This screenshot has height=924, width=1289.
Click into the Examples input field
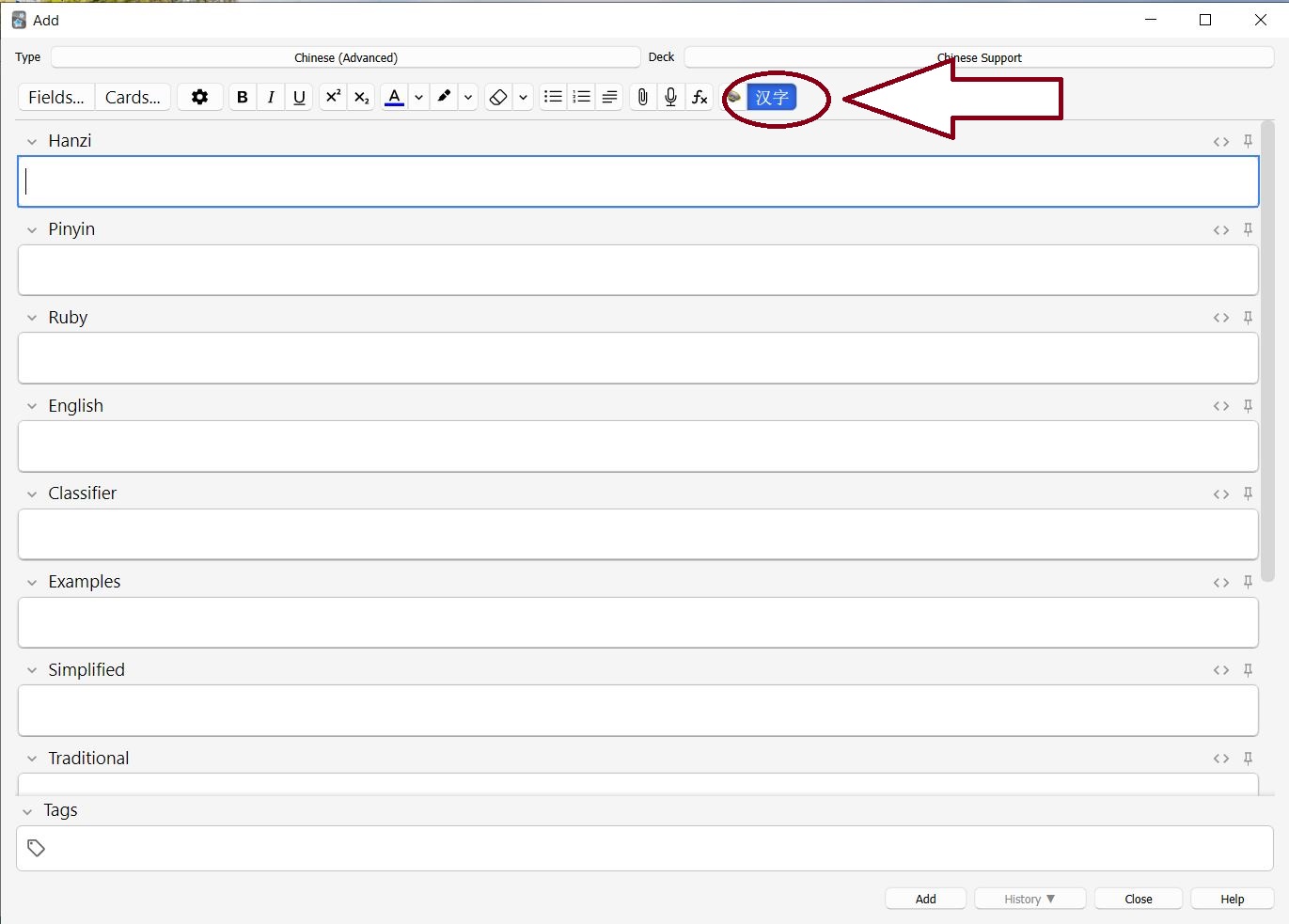click(638, 622)
